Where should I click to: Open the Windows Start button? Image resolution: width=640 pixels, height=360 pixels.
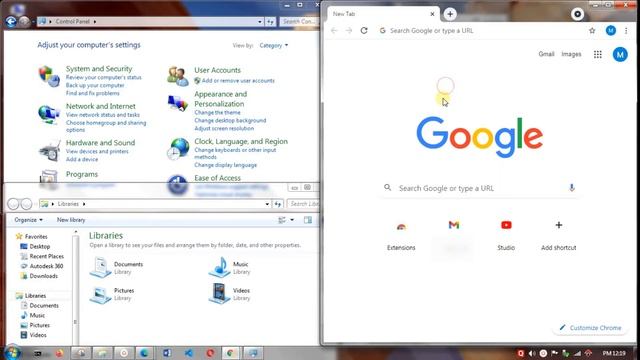12,352
